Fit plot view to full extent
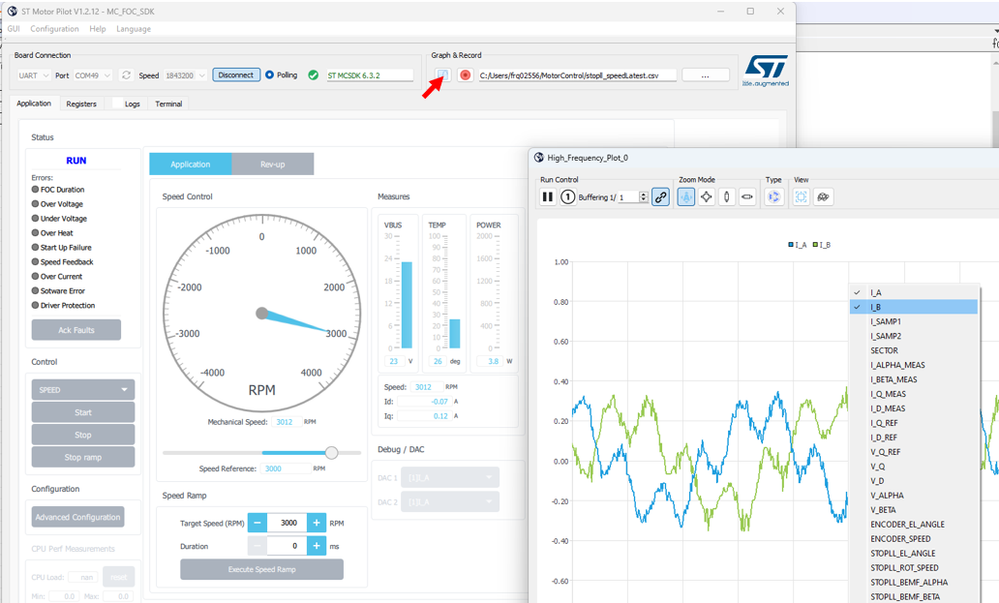Viewport: 999px width, 603px height. pos(801,197)
